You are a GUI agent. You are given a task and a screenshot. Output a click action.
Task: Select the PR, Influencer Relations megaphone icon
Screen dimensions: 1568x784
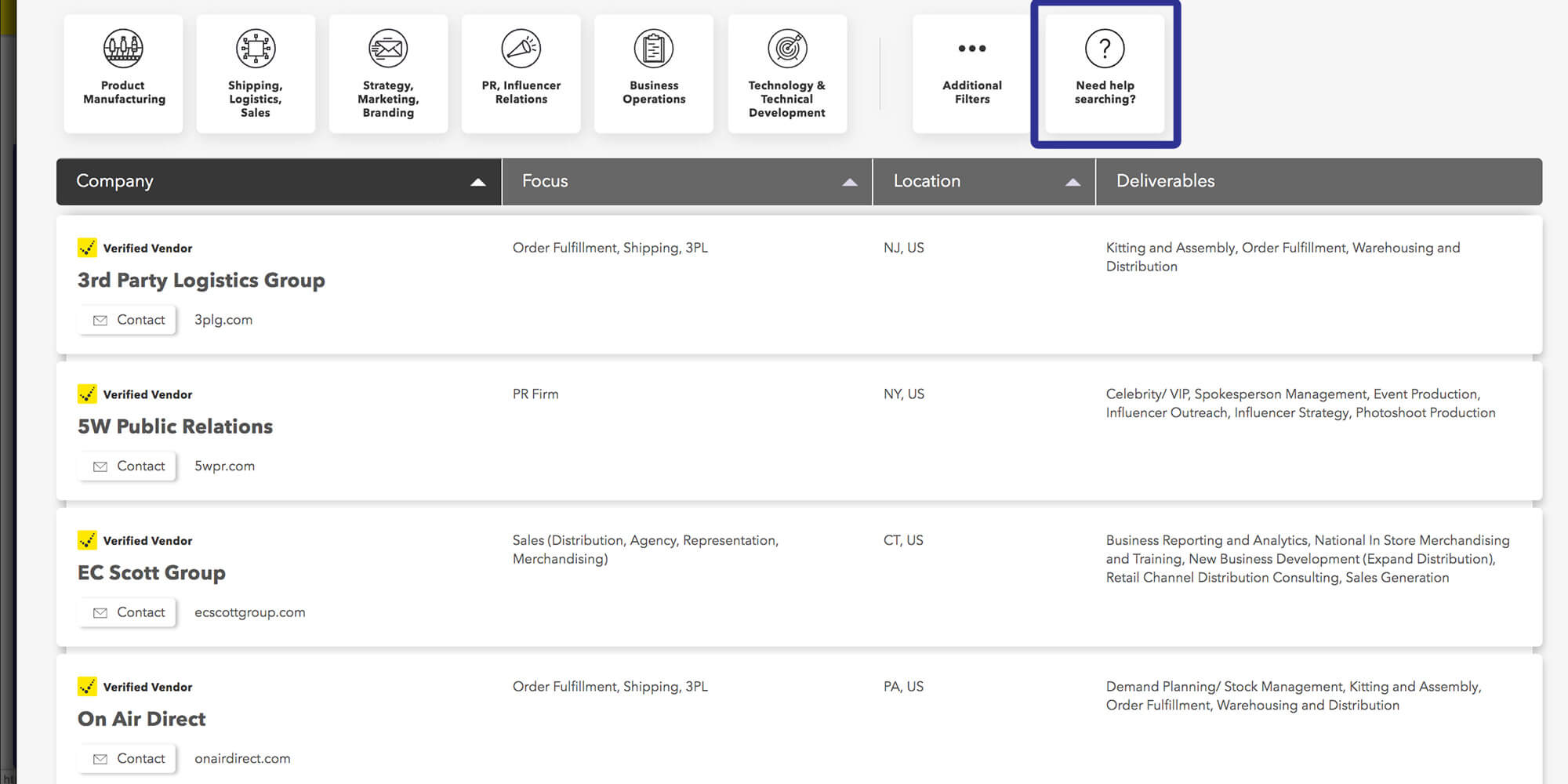pyautogui.click(x=521, y=49)
